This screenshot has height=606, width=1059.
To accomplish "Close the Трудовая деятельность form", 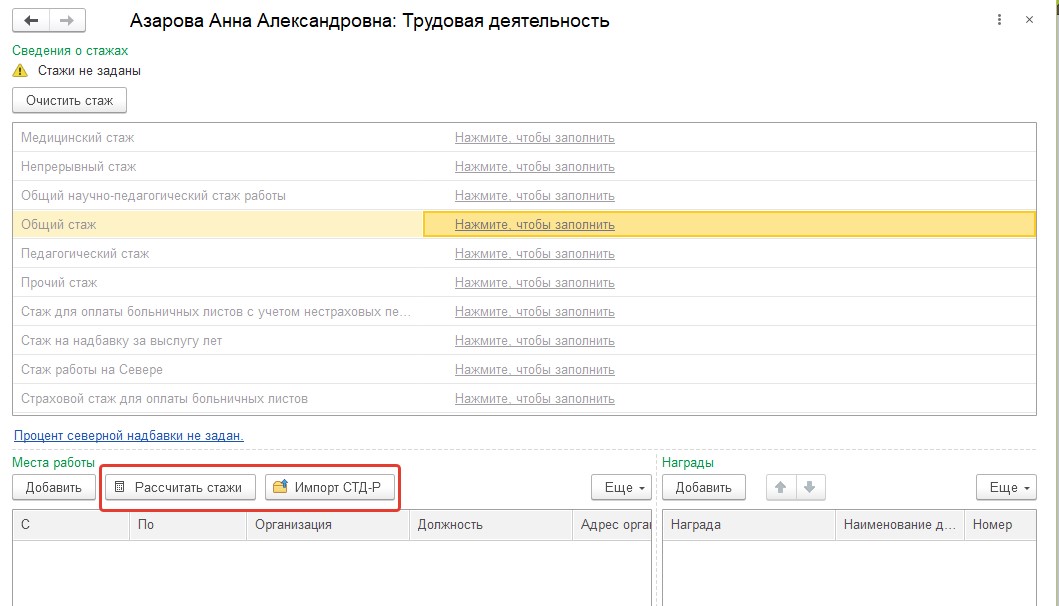I will (x=1029, y=20).
